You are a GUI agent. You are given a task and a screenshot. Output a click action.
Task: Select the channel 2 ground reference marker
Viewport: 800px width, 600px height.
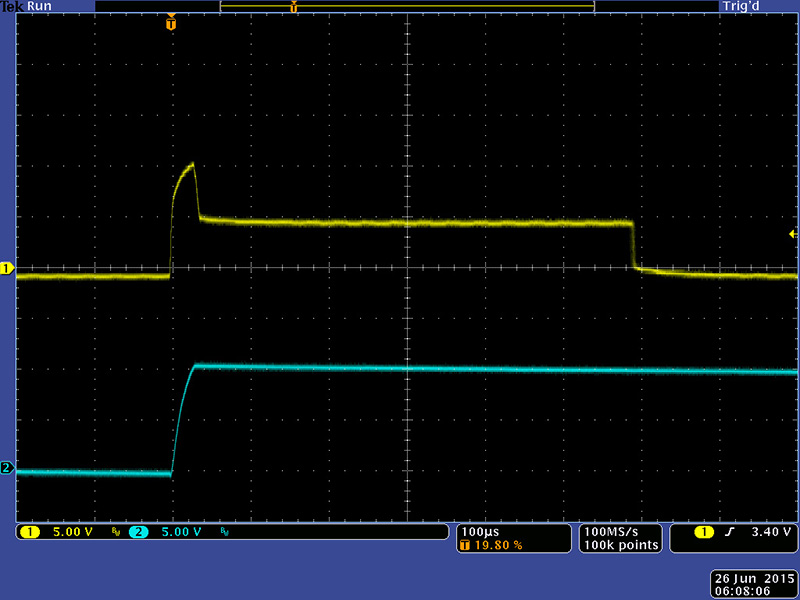coord(6,468)
